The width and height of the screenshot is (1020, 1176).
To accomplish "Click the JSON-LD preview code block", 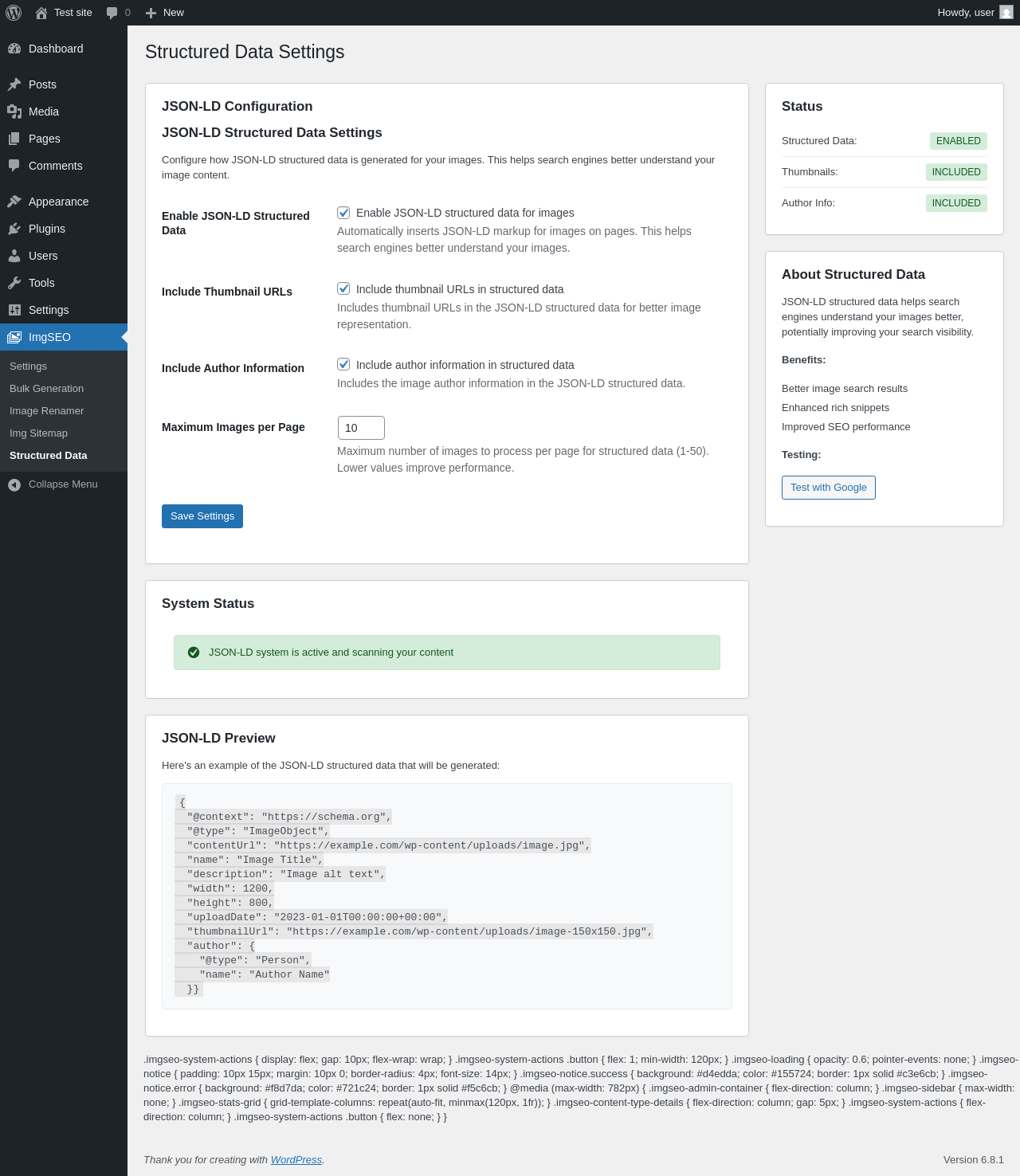I will point(447,896).
